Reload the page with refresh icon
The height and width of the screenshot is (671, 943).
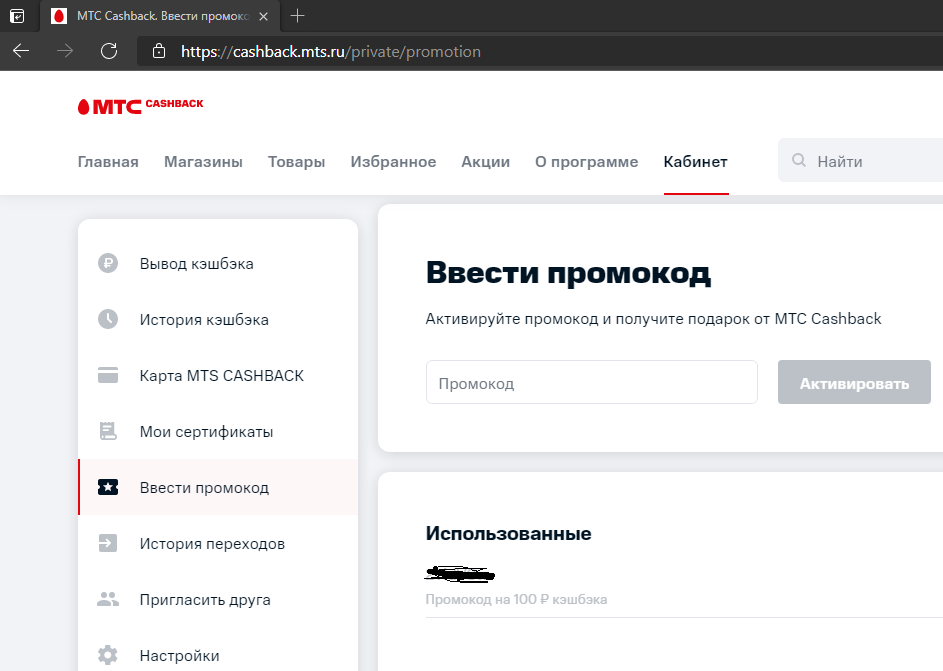point(109,51)
